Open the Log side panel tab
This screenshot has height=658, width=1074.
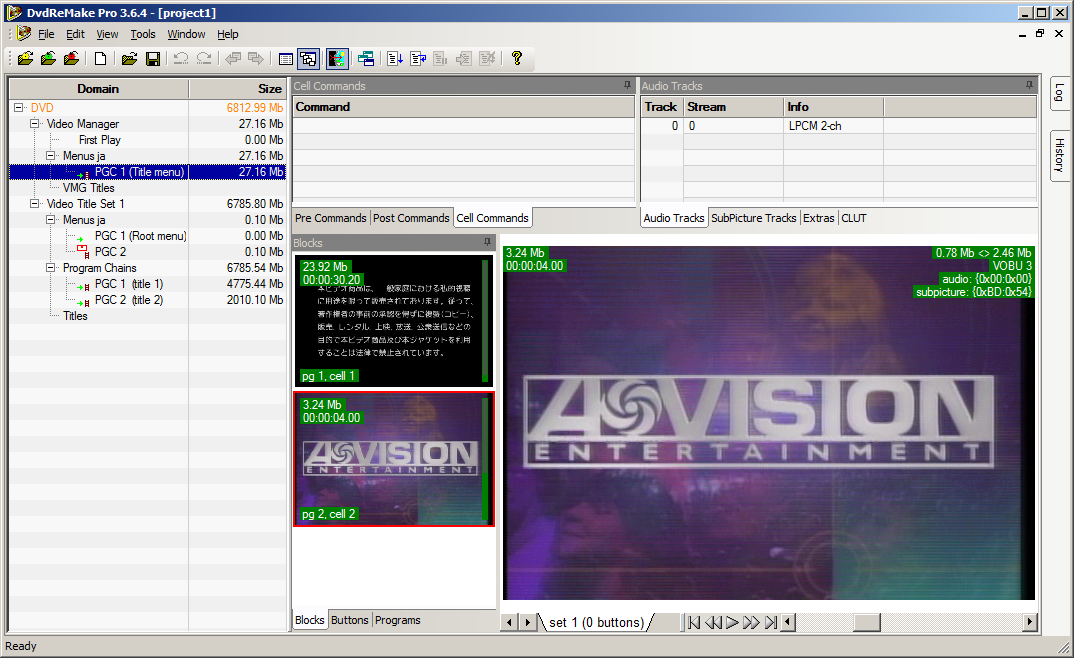click(x=1060, y=92)
